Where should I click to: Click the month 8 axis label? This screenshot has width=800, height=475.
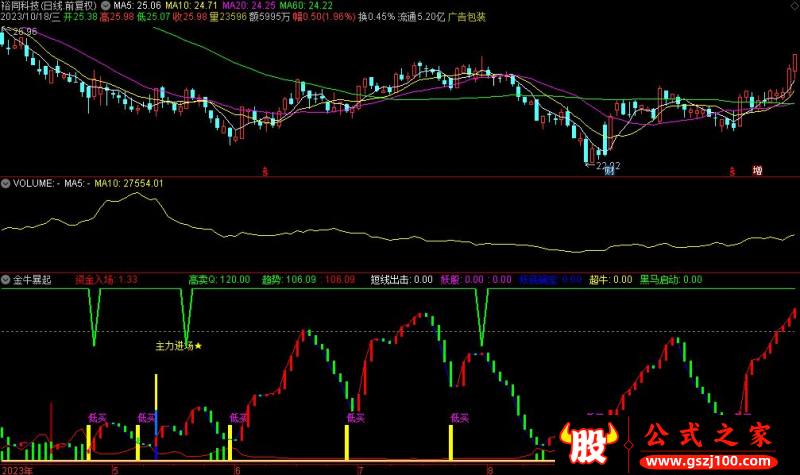point(490,470)
